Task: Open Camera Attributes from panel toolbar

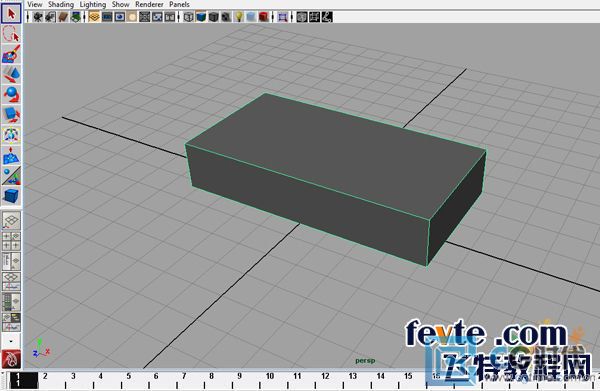Action: tap(50, 17)
